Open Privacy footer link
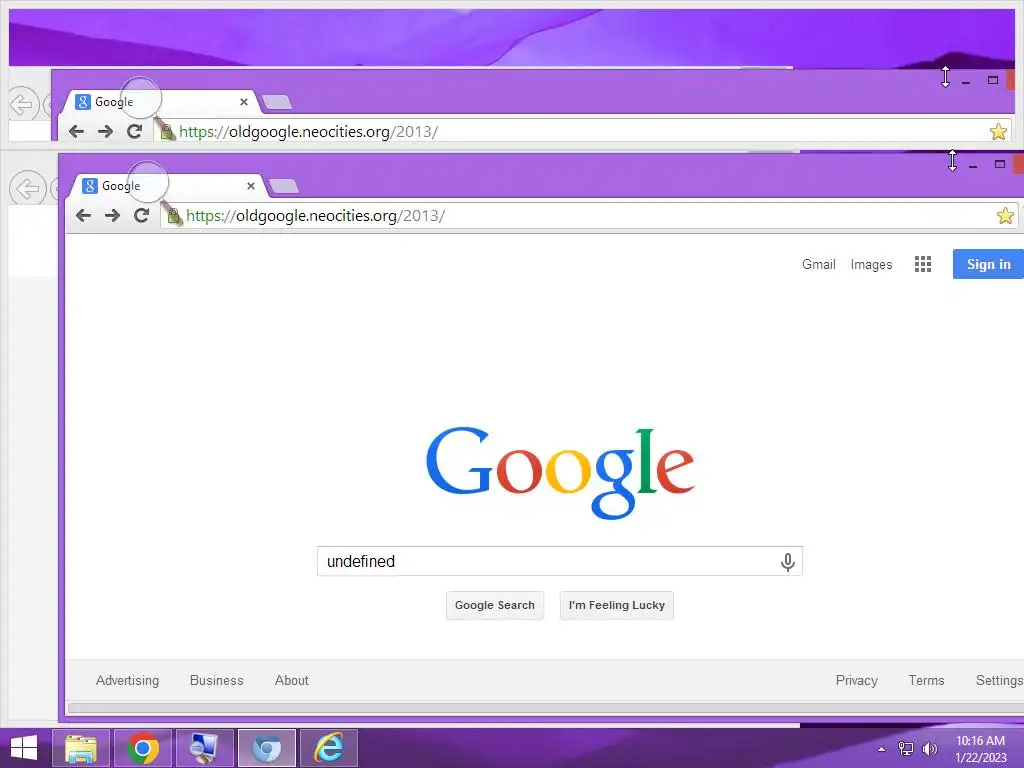 point(857,680)
